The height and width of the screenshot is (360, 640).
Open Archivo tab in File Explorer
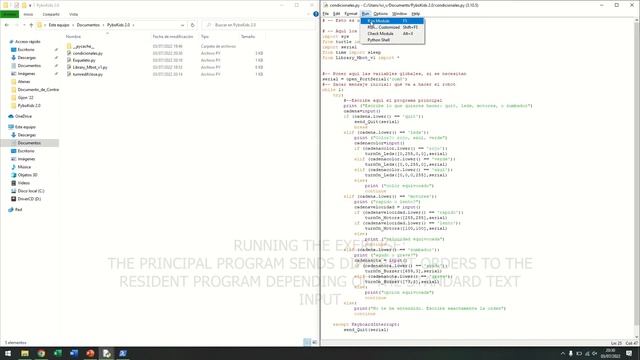tap(9, 14)
